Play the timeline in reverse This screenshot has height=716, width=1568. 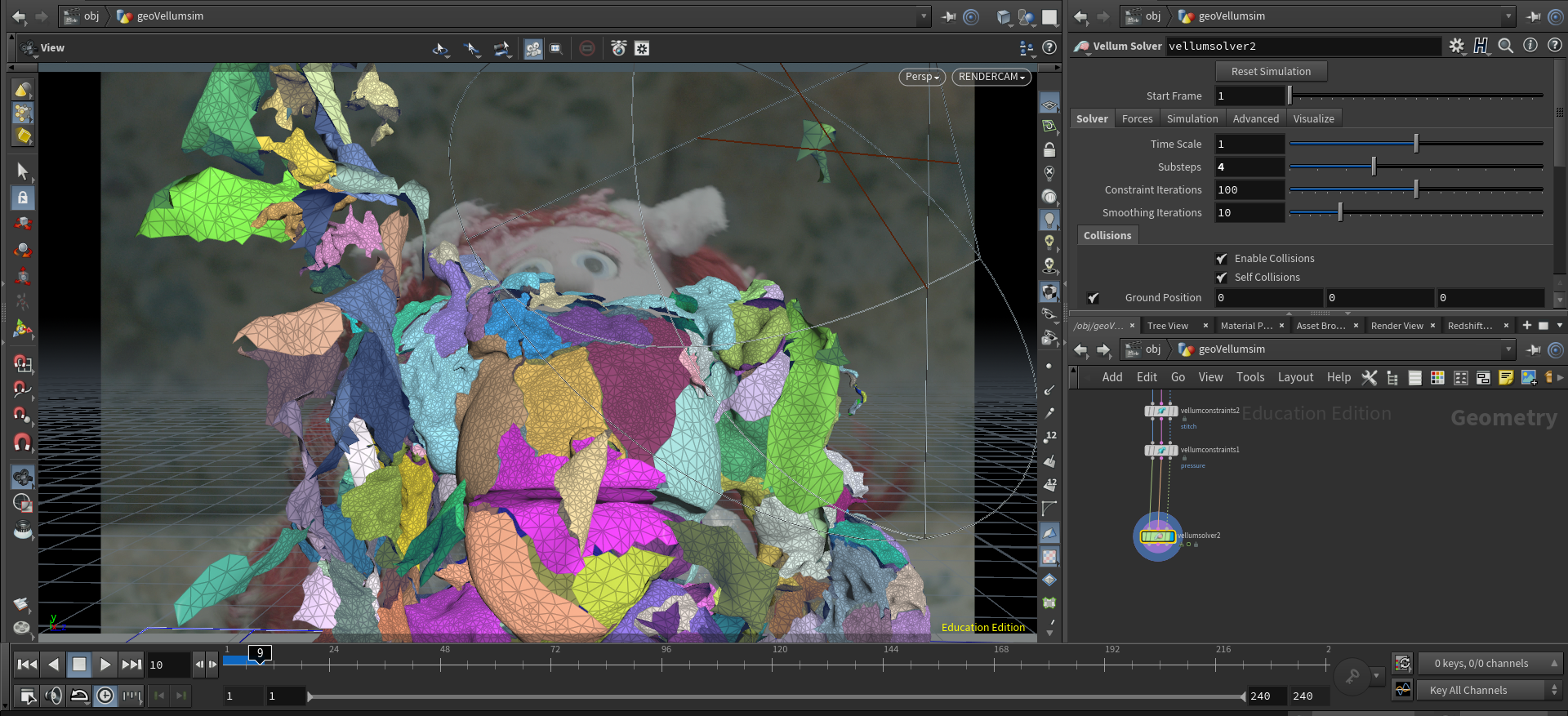(x=53, y=665)
